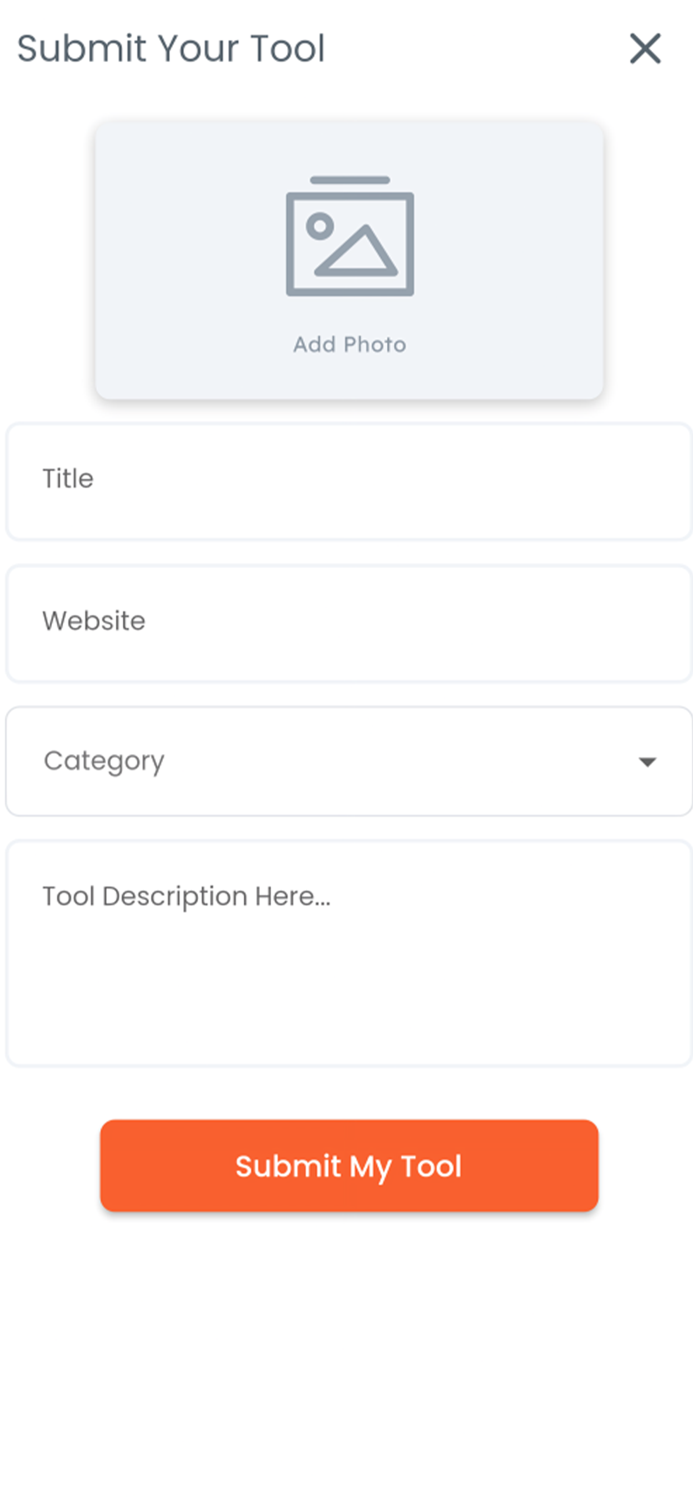693x1500 pixels.
Task: Open the photo picker via Add Photo
Action: (x=349, y=260)
